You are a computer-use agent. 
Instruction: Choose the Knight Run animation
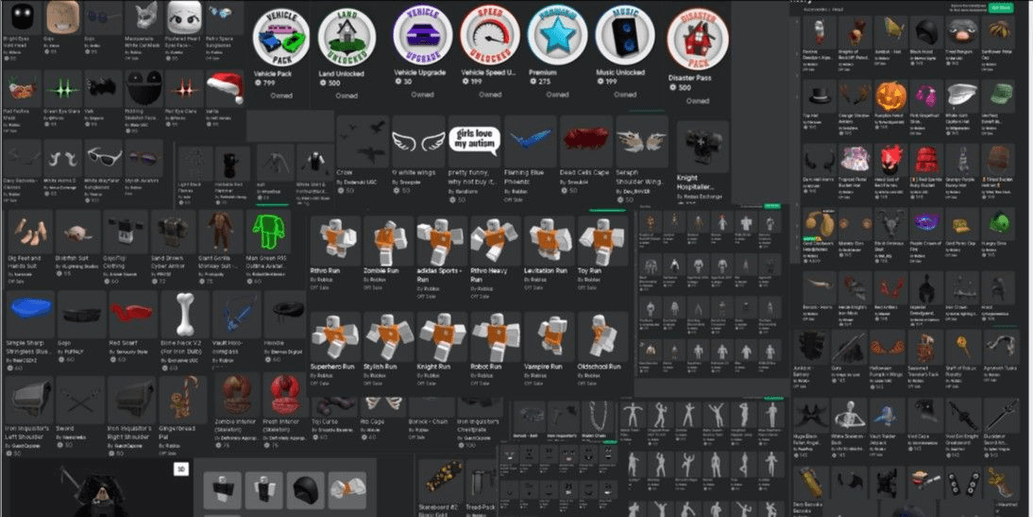442,337
